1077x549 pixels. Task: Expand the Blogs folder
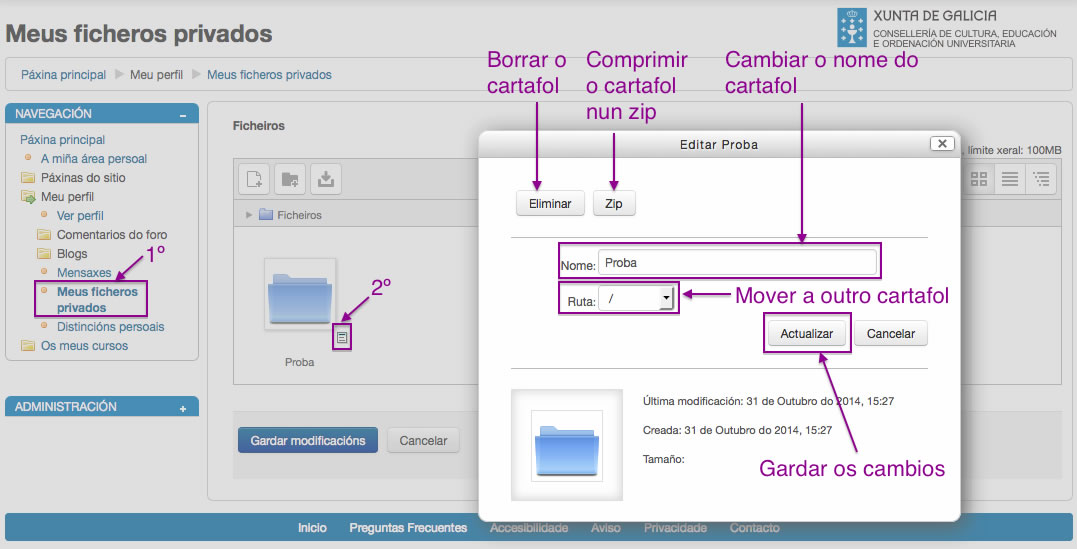72,254
